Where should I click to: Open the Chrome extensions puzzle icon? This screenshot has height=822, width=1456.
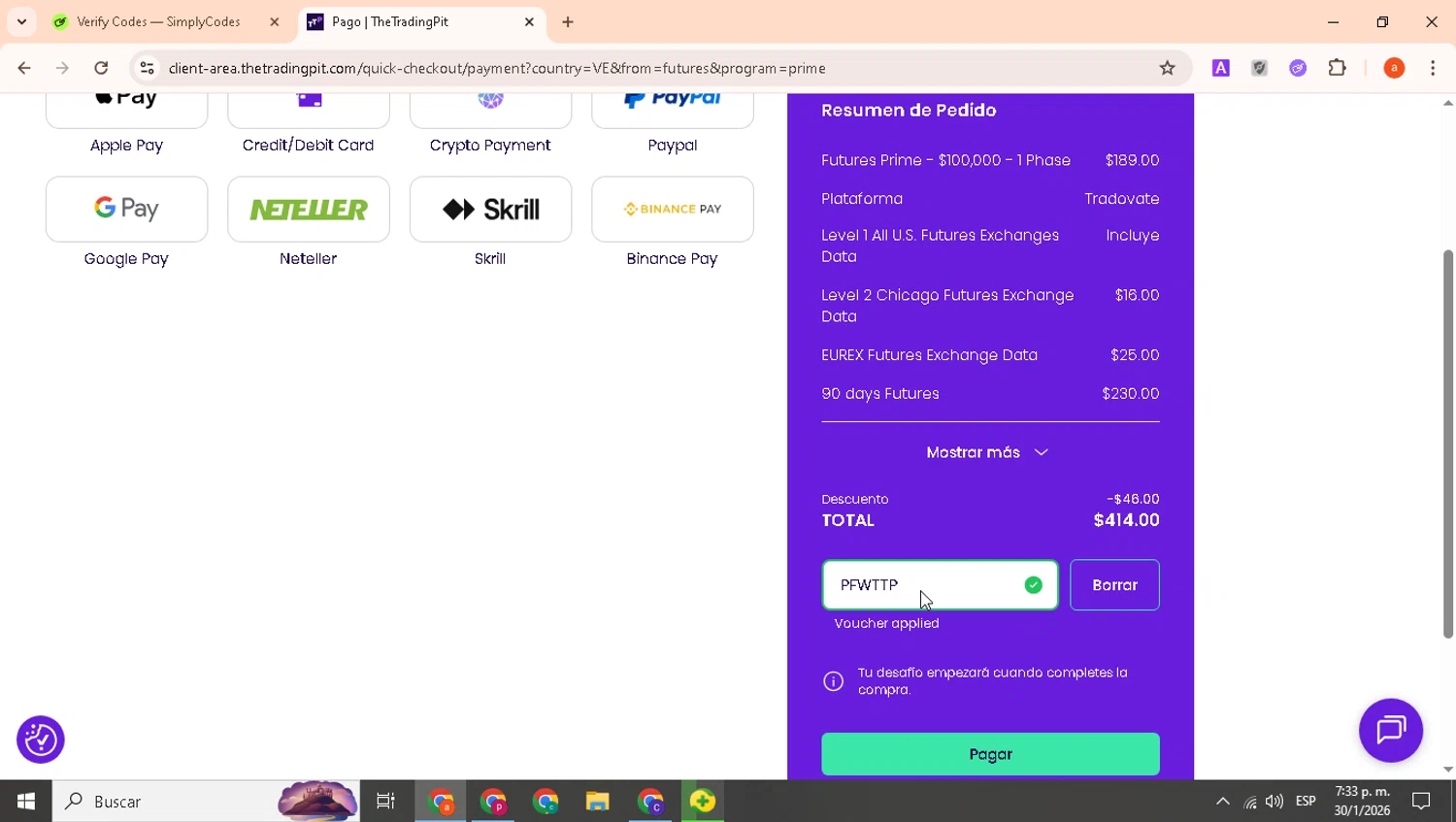coord(1338,68)
